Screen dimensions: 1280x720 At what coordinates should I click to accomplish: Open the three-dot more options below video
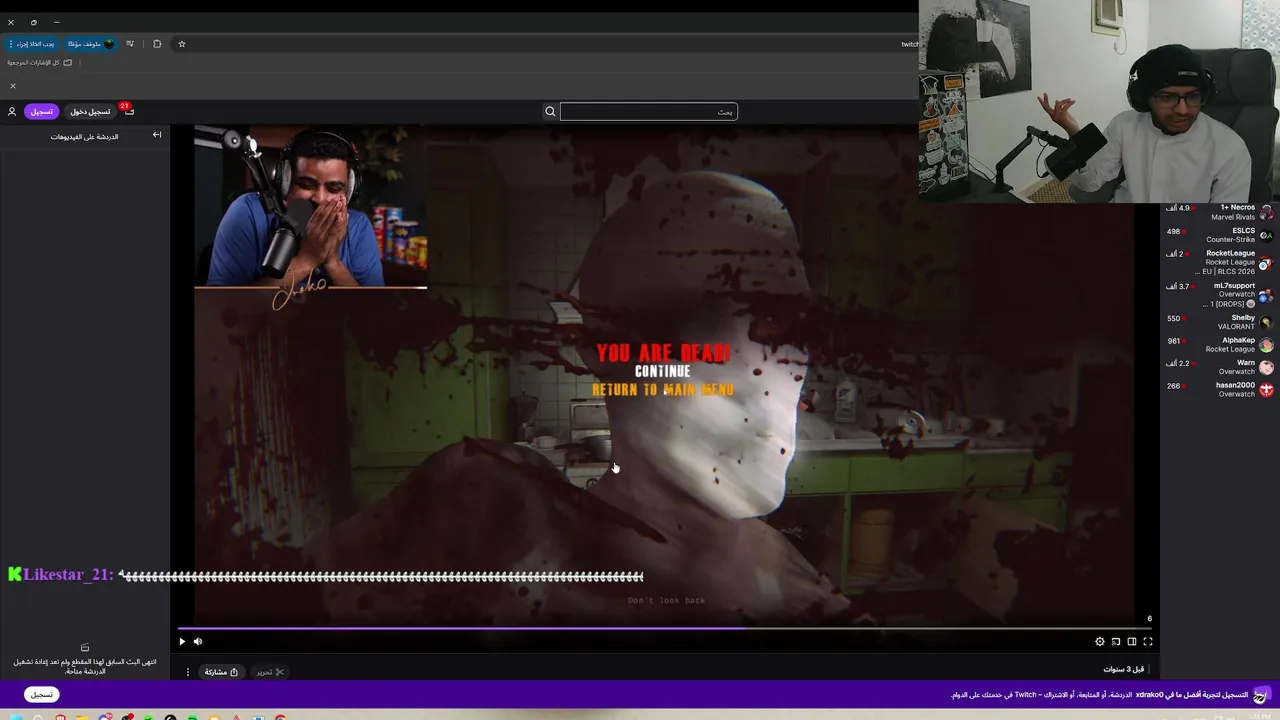[187, 672]
